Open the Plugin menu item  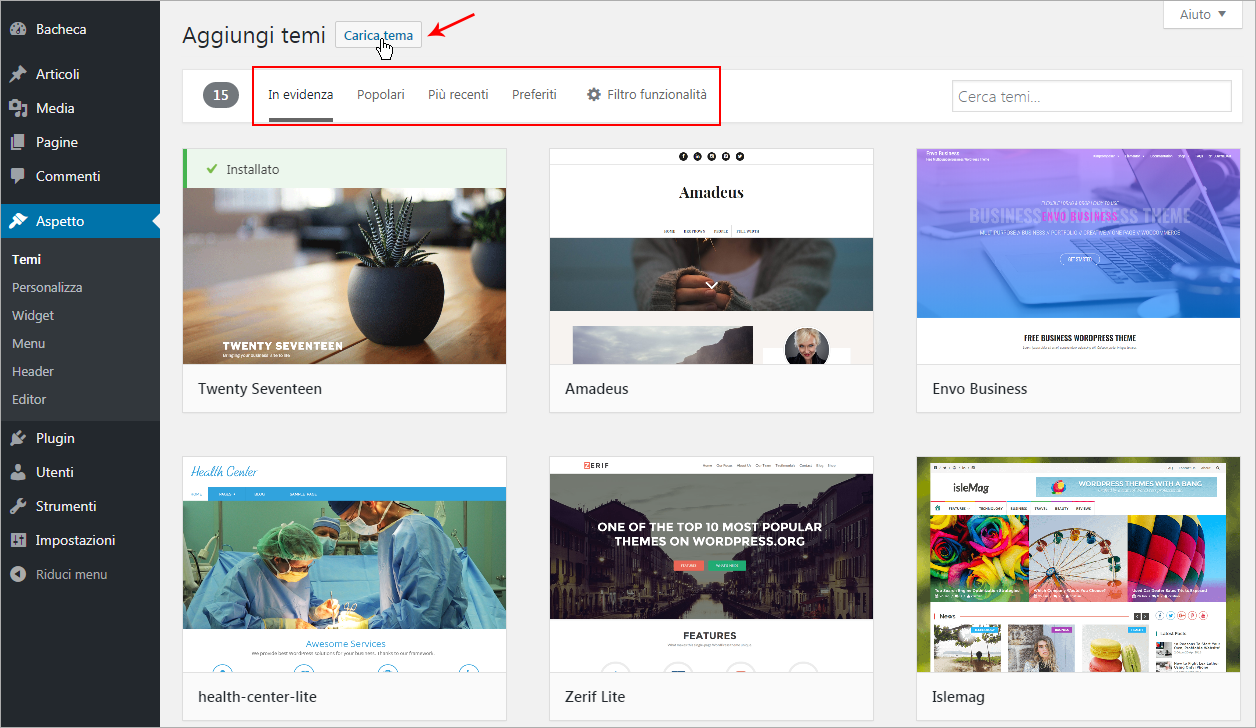click(x=80, y=438)
